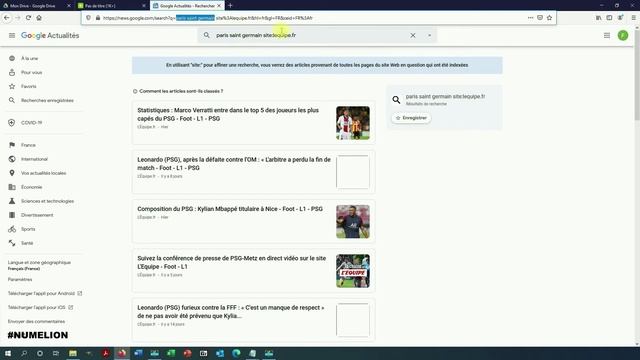Click the Économie building icon

(12, 187)
